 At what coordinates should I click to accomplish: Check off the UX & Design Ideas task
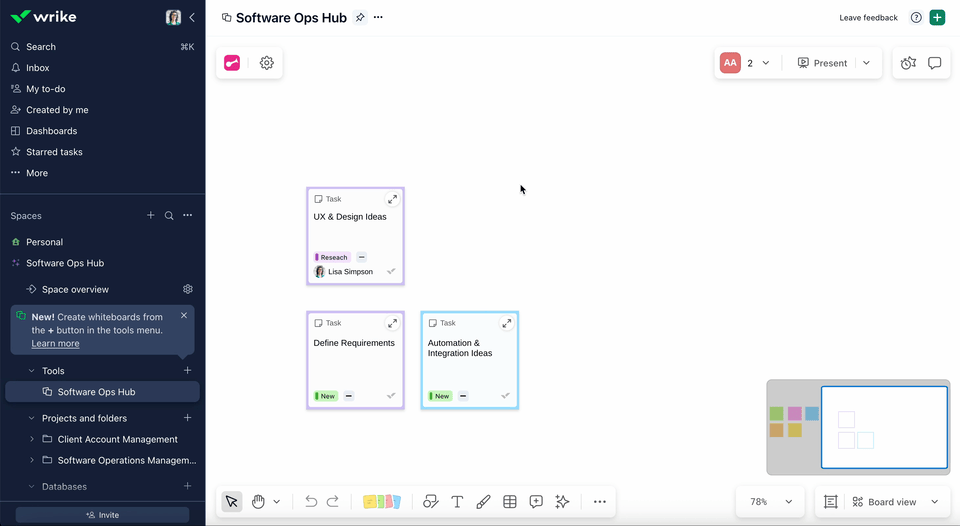pos(391,271)
